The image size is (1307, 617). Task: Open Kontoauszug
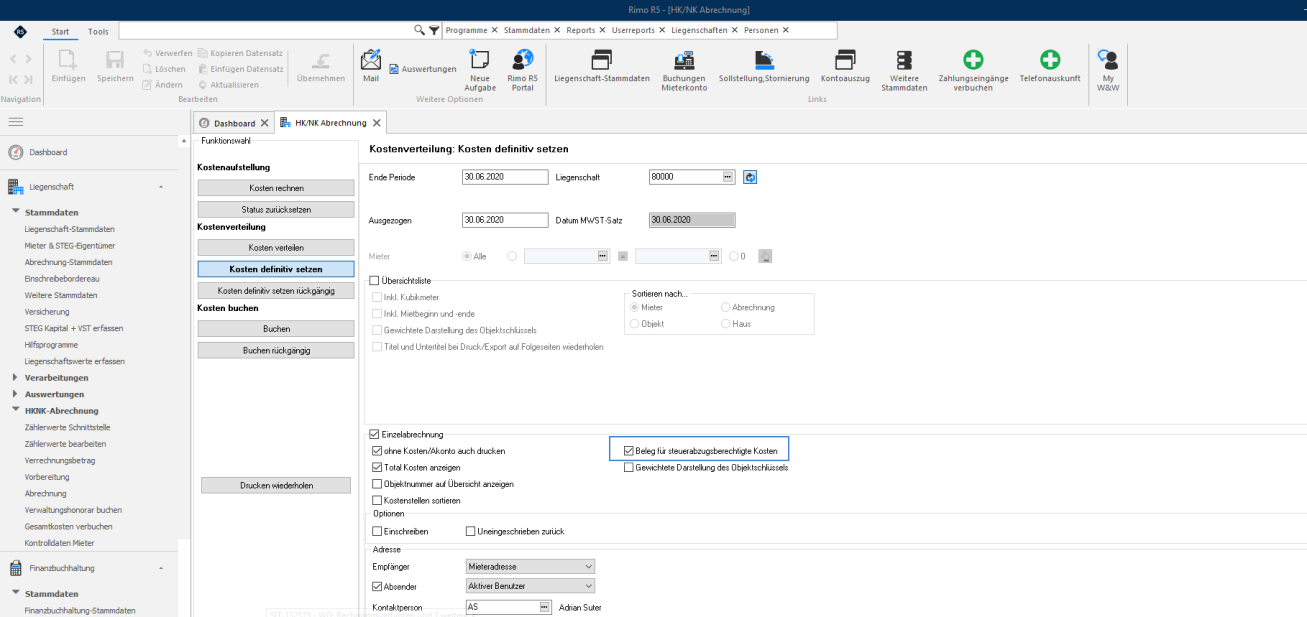pos(844,66)
